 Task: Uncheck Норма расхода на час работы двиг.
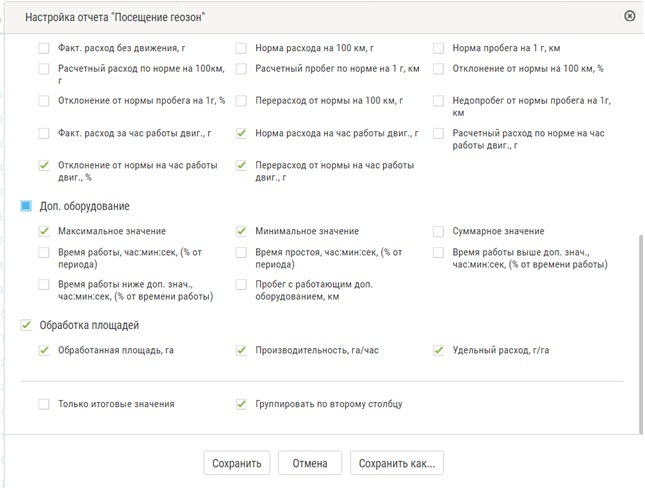click(241, 133)
